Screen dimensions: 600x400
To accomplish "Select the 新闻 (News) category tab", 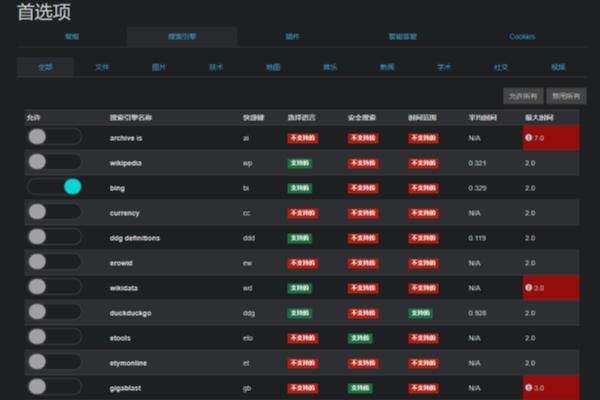I will [x=387, y=67].
